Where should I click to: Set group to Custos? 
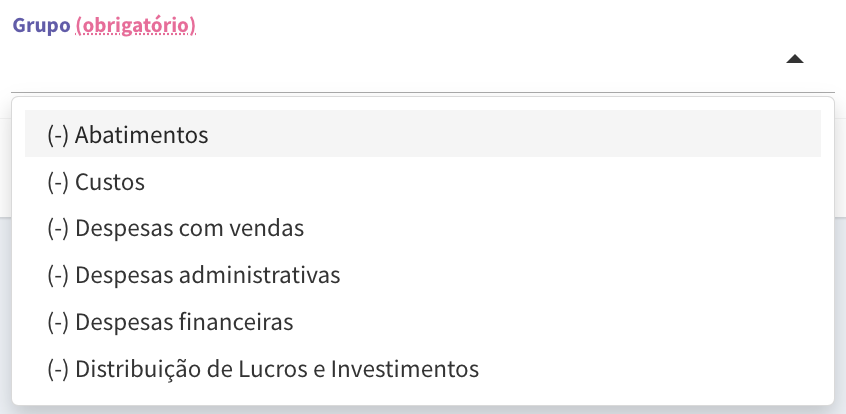click(x=423, y=182)
